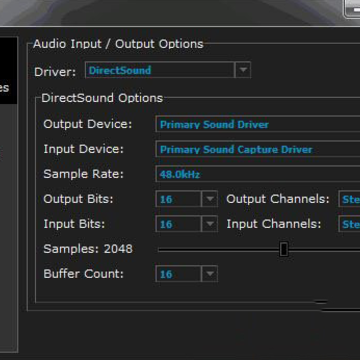Open the Input Channels dropdown
The width and height of the screenshot is (360, 360).
click(x=349, y=224)
